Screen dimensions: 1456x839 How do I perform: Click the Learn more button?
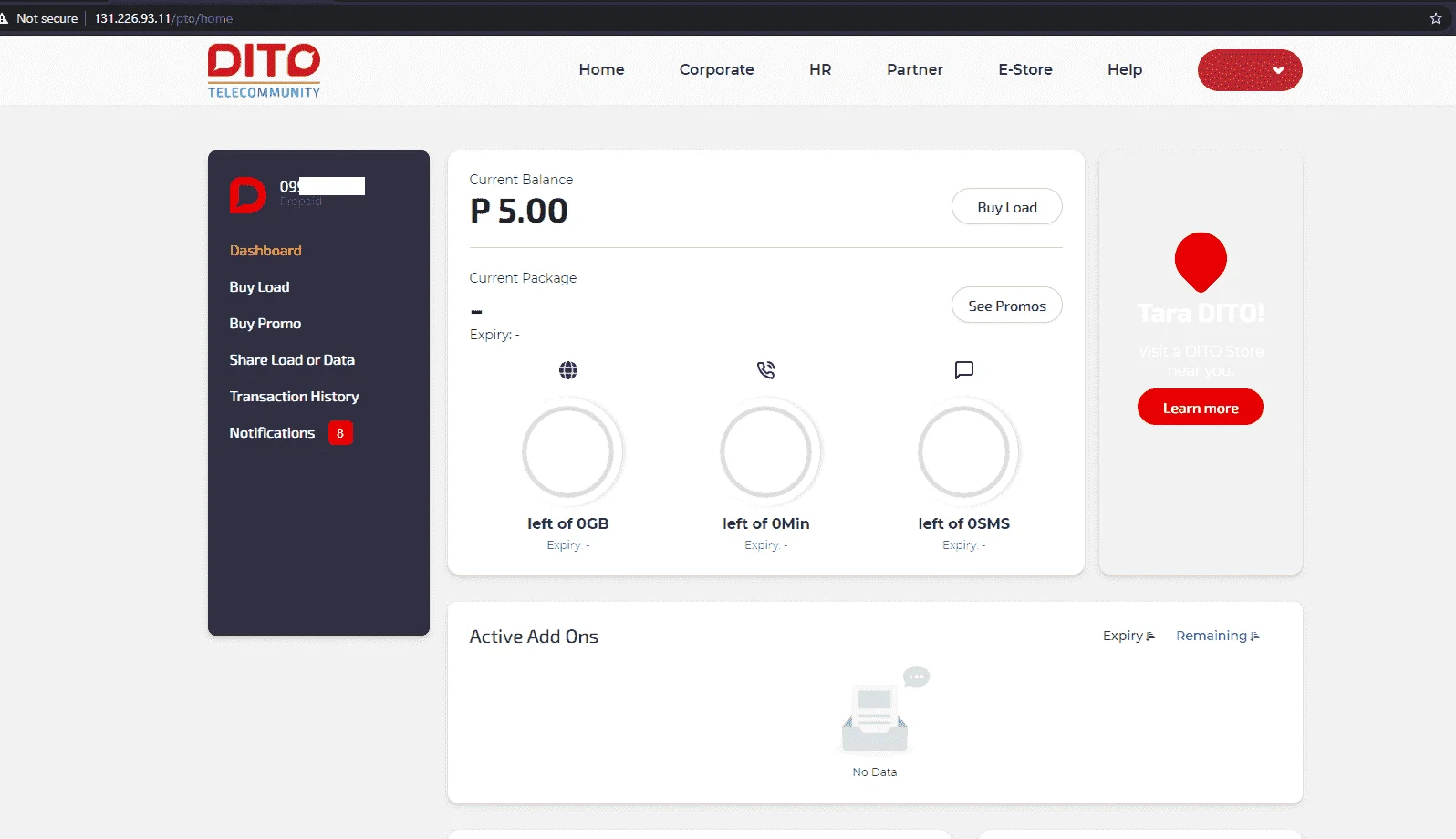1201,408
